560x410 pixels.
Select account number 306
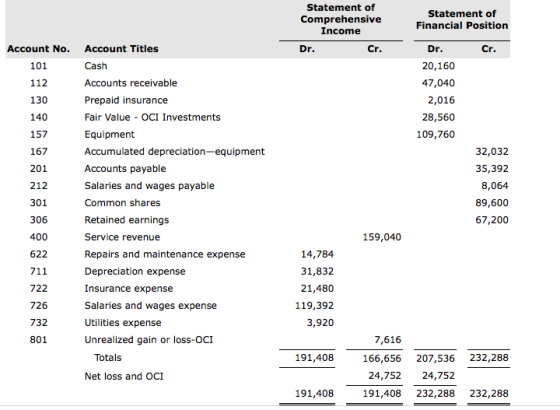click(x=39, y=220)
